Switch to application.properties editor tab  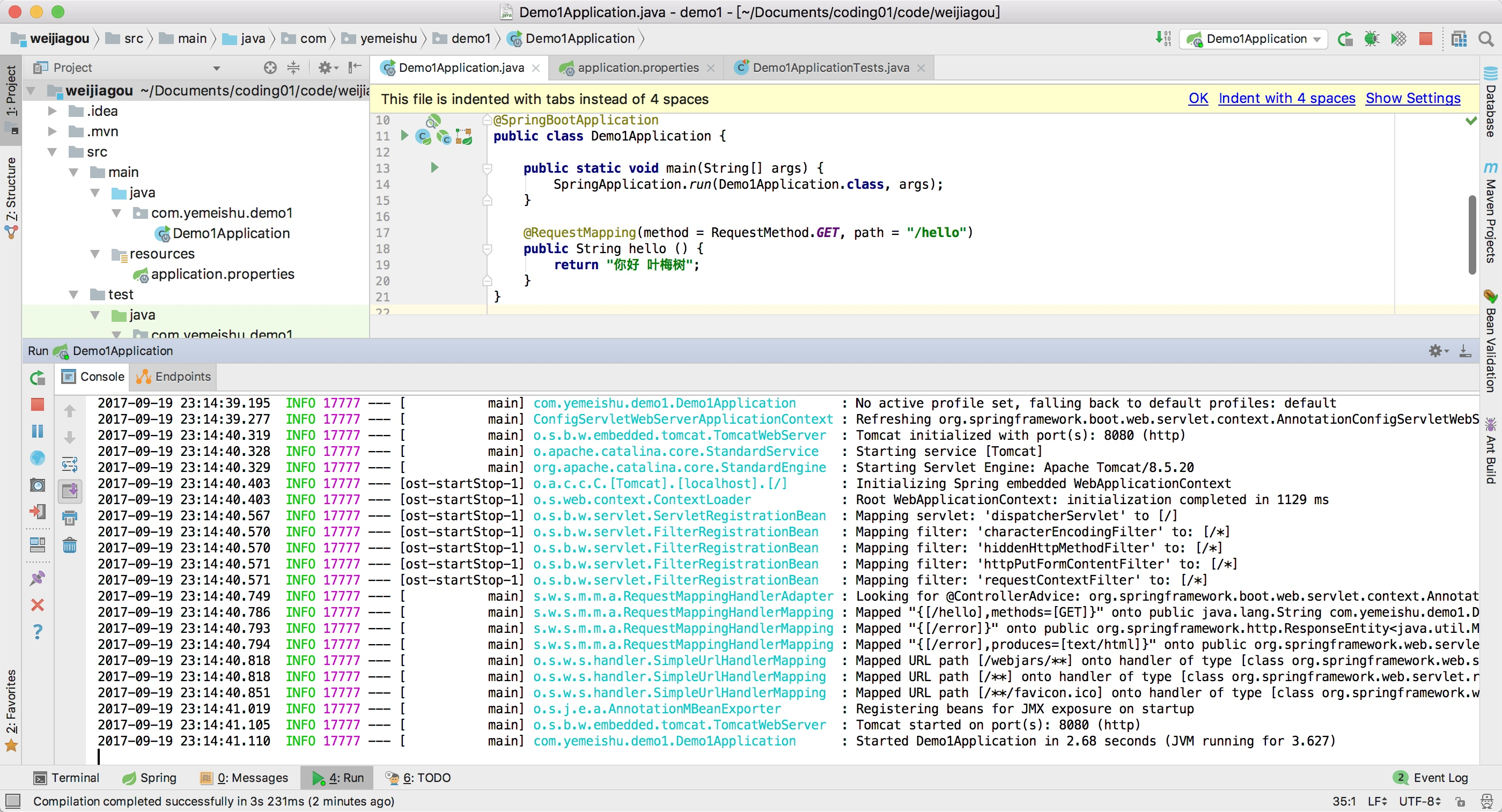638,68
